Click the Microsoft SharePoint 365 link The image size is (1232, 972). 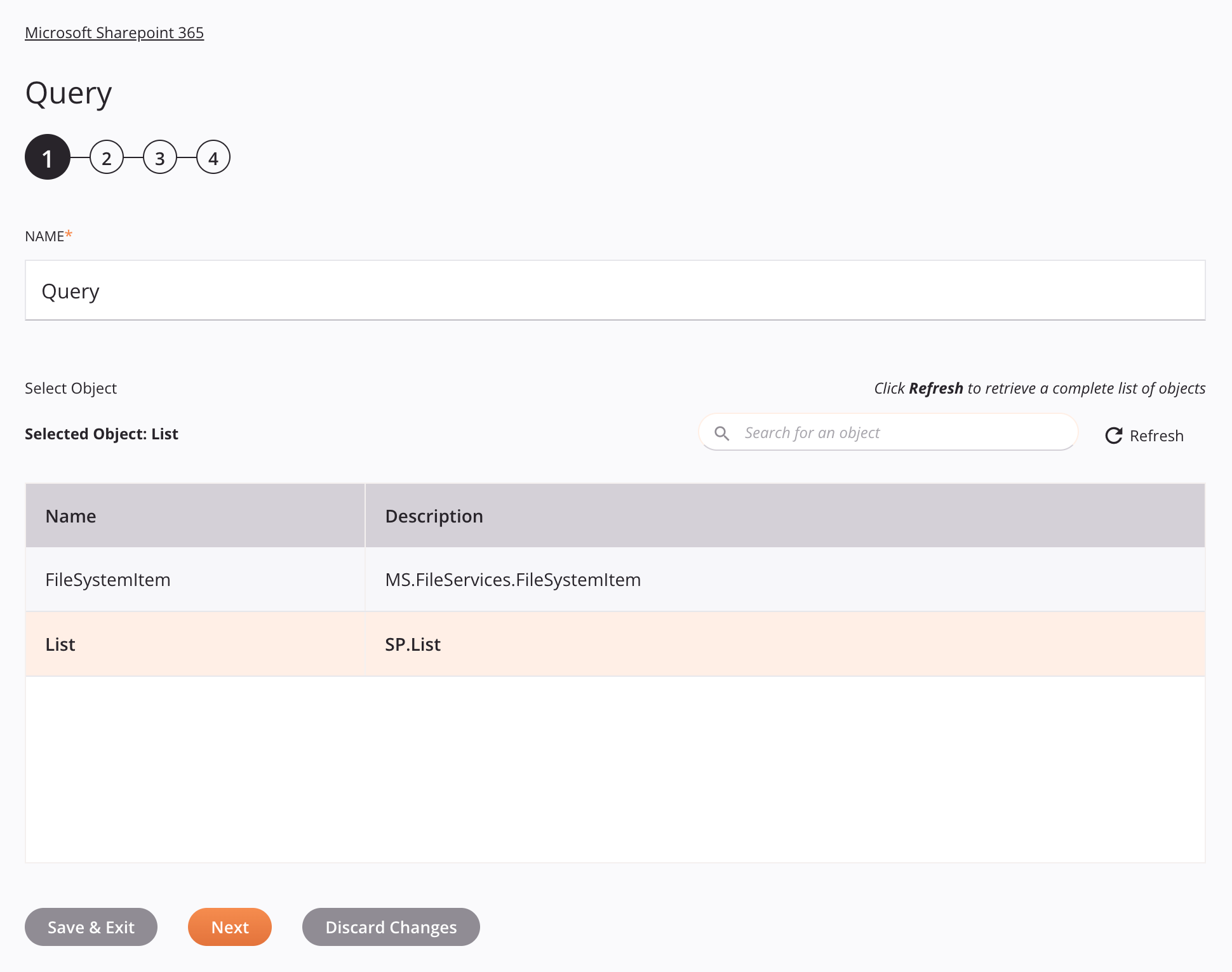pos(114,32)
